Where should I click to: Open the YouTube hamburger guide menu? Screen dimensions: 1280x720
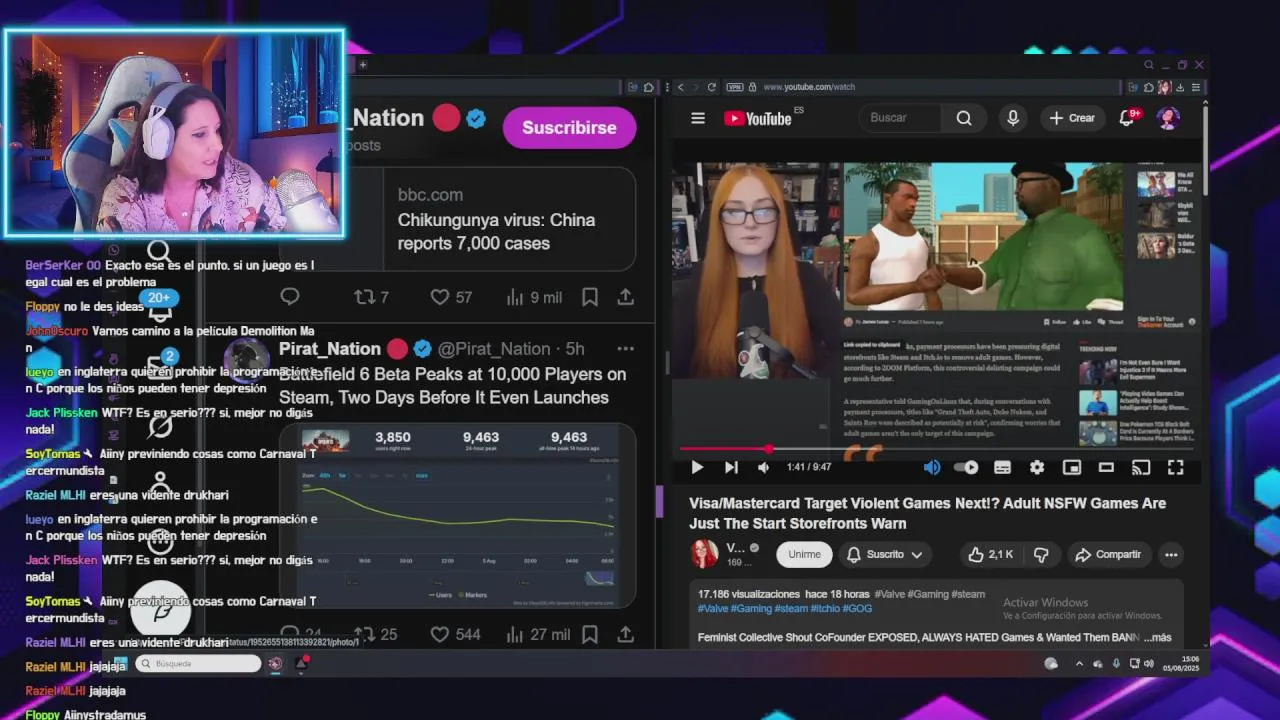tap(698, 118)
